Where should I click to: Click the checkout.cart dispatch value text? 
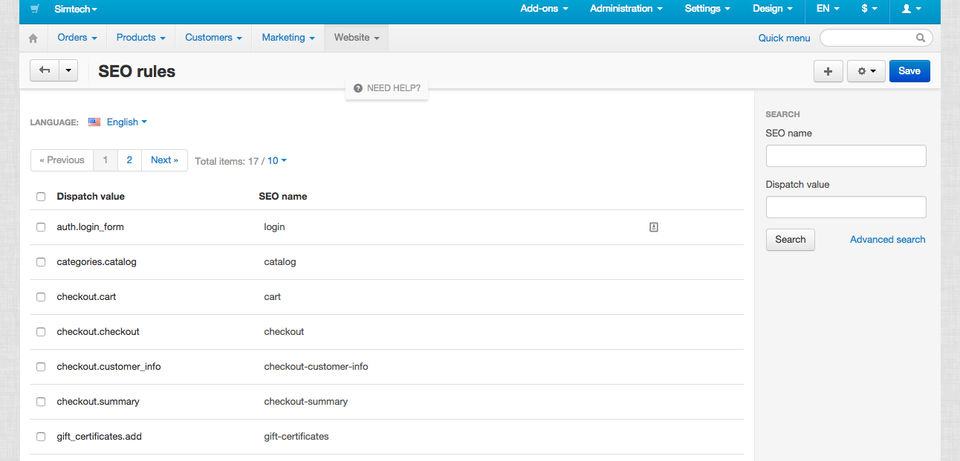pyautogui.click(x=86, y=297)
